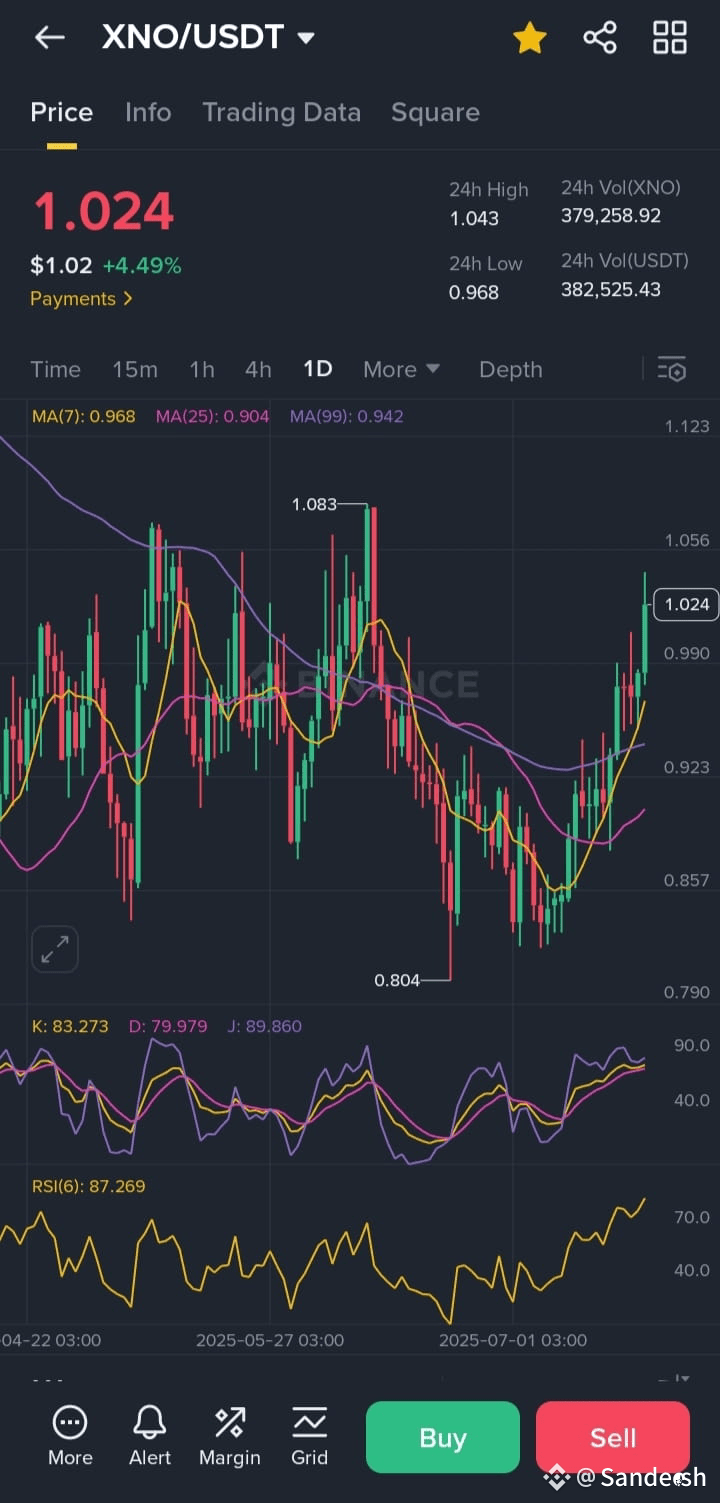Click the 24h Low value 0.968
Screen dimensions: 720x1503
click(x=474, y=292)
